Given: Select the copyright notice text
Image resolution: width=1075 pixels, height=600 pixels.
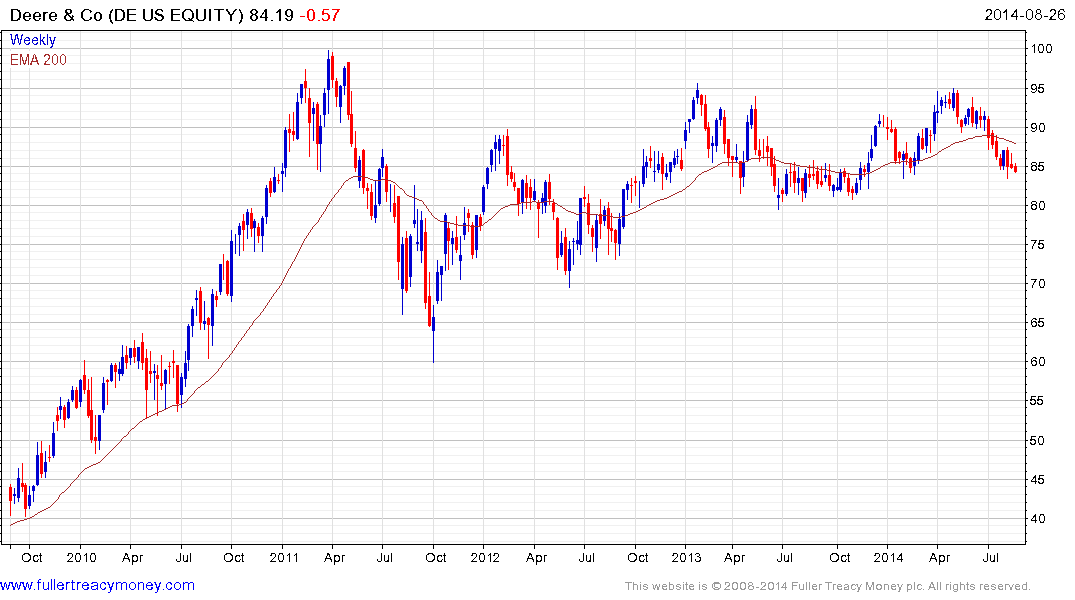Looking at the screenshot, I should (x=828, y=586).
